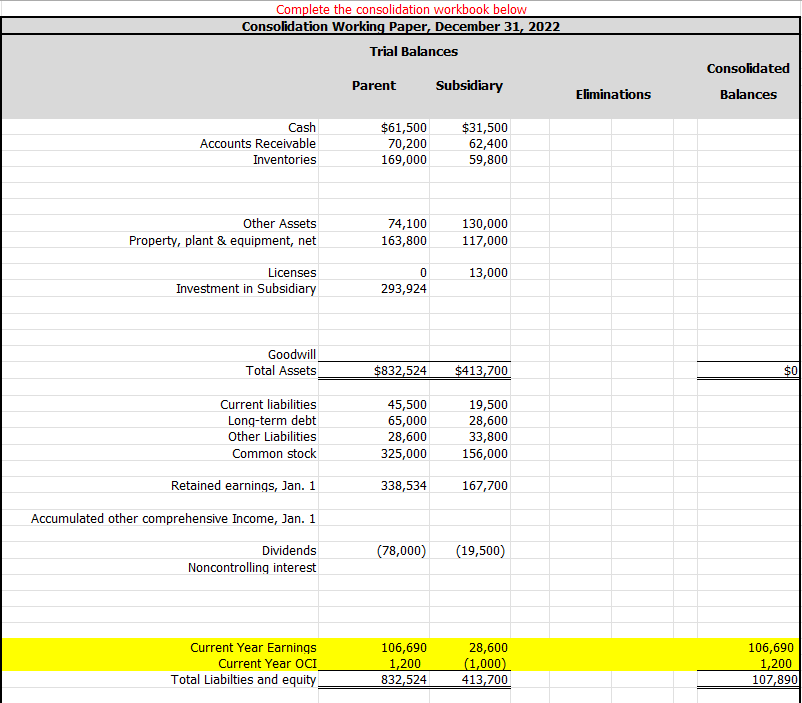Select Subsidiary Other Assets 130,000
Screen dimensions: 802x703
[484, 224]
